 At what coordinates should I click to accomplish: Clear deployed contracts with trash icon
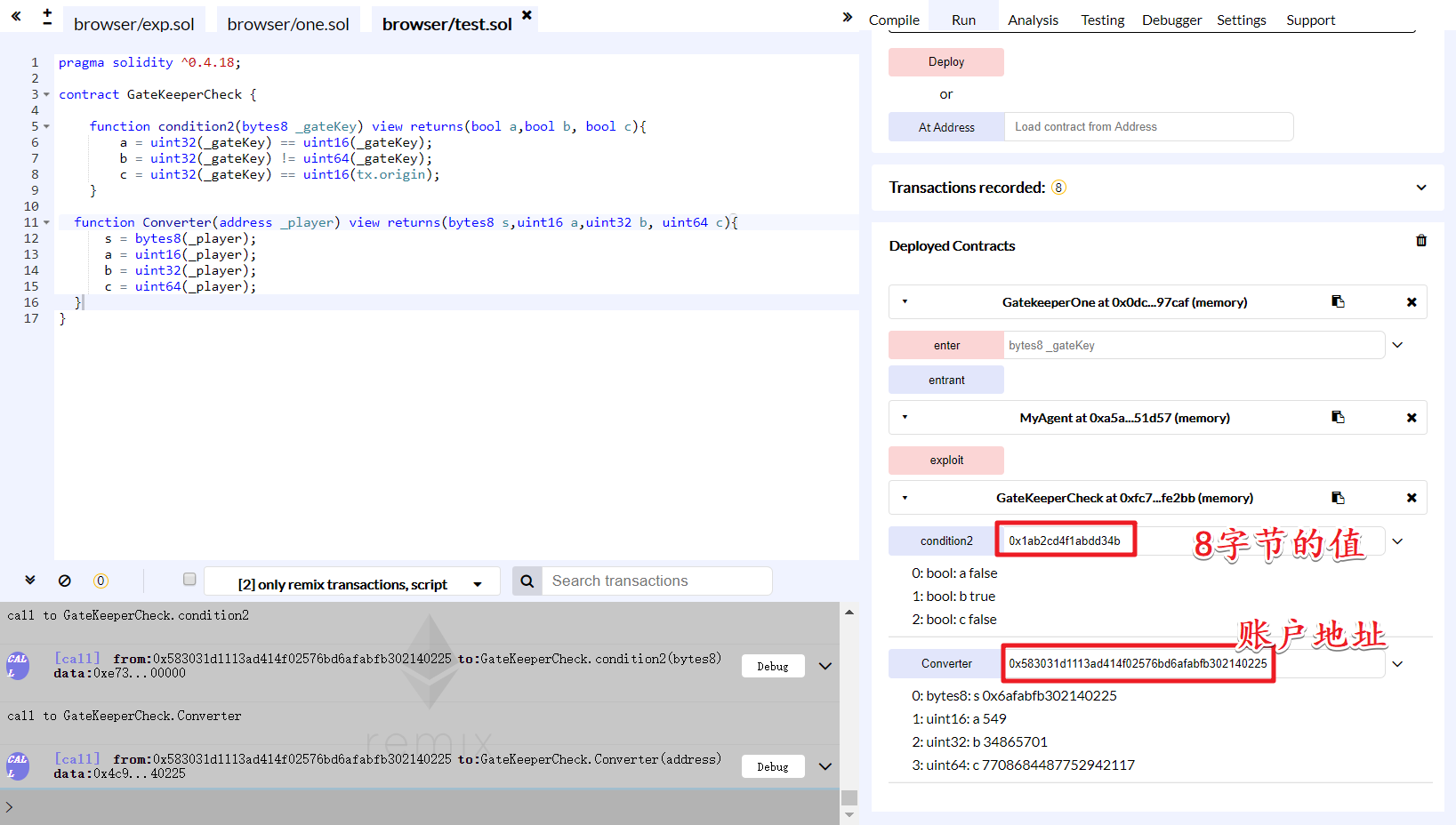[1421, 241]
